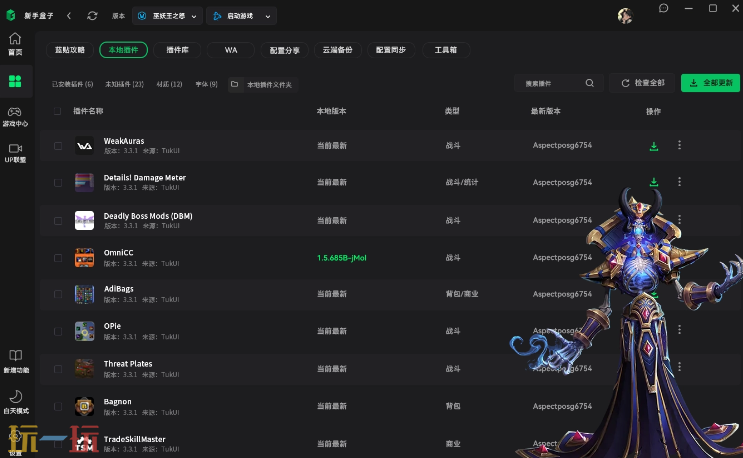The width and height of the screenshot is (743, 458).
Task: Open the 配置分享 tab
Action: click(x=284, y=50)
